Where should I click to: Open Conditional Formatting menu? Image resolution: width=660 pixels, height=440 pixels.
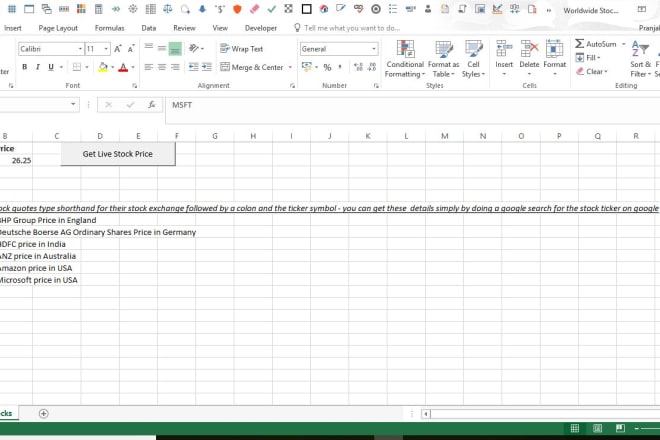[x=405, y=59]
